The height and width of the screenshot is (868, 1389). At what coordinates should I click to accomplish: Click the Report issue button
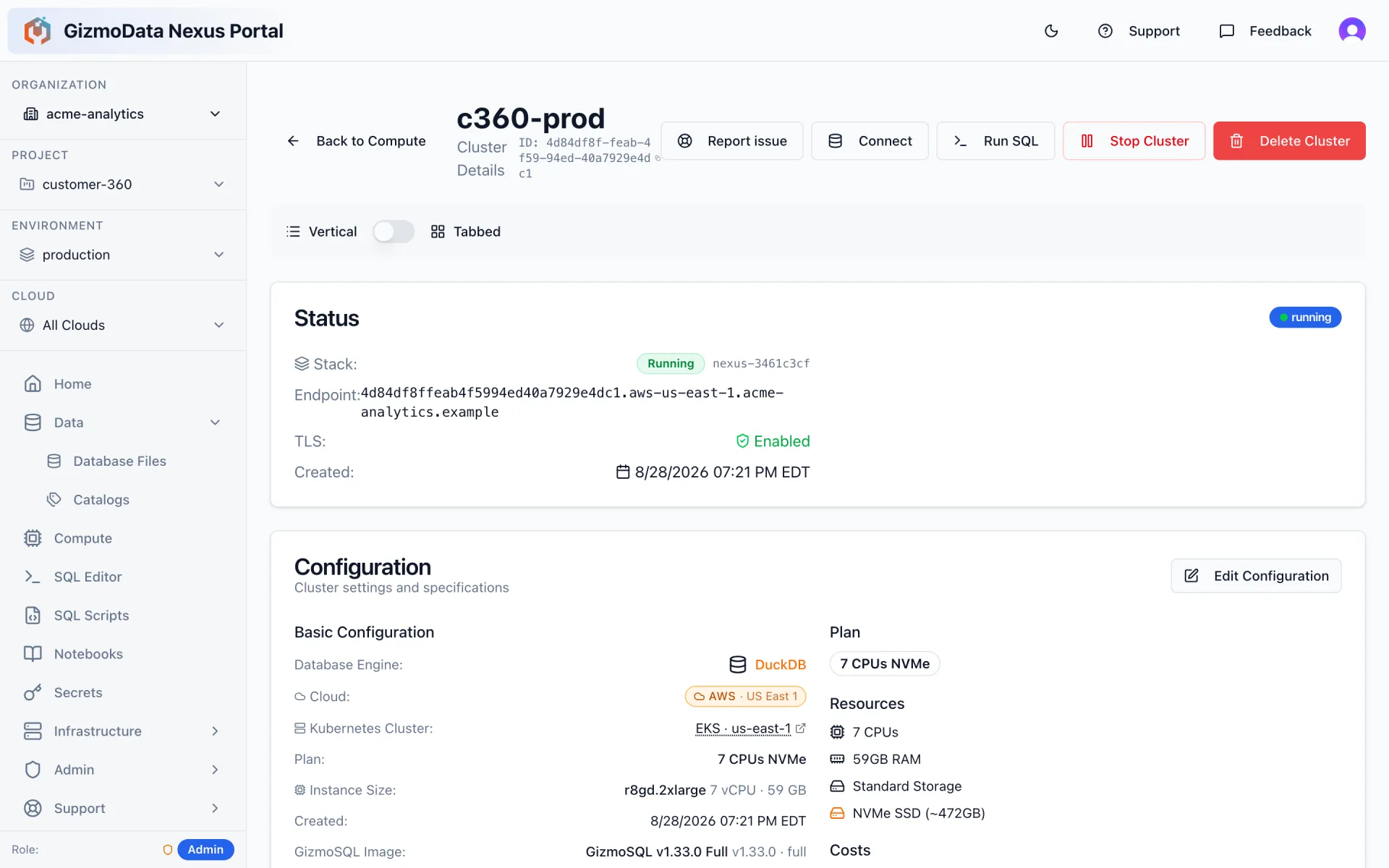coord(732,141)
